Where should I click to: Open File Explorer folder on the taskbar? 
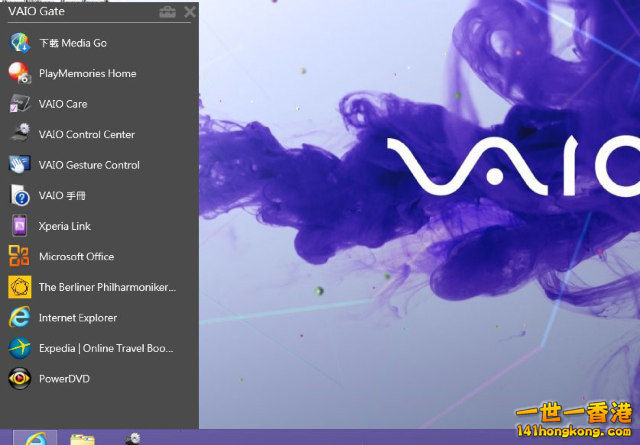coord(83,437)
